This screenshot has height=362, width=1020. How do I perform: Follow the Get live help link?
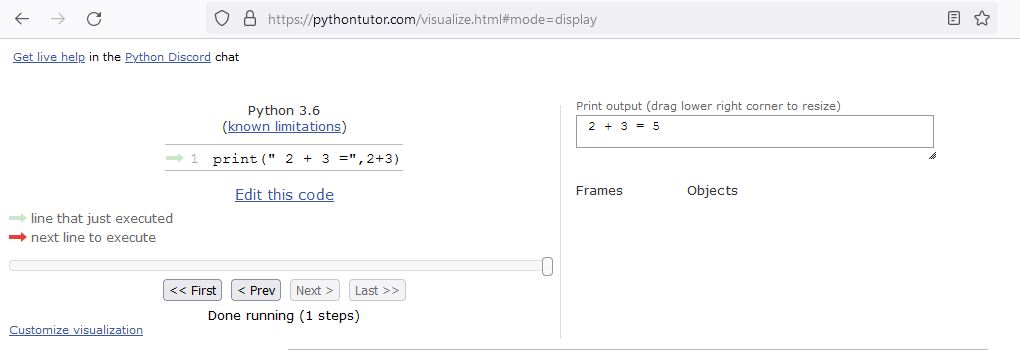49,57
